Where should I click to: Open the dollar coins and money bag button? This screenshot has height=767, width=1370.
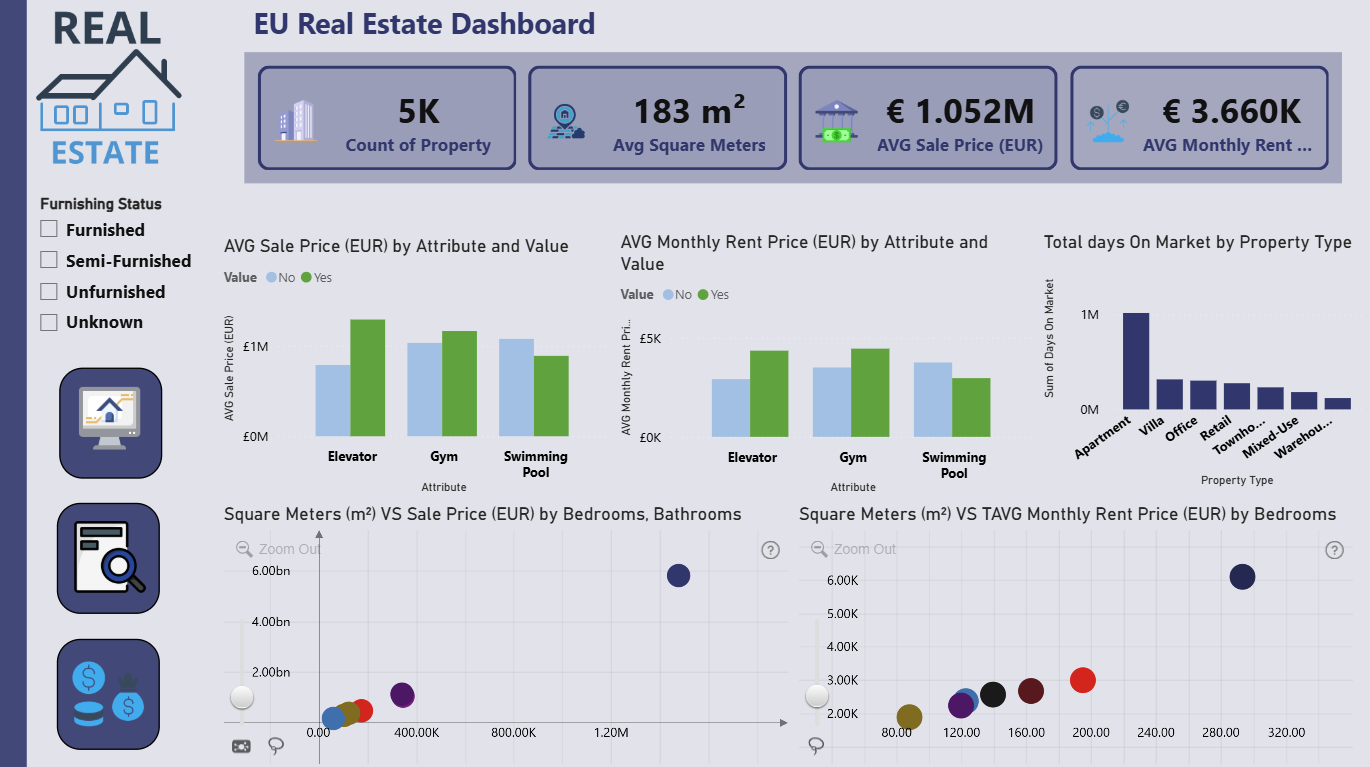tap(108, 694)
